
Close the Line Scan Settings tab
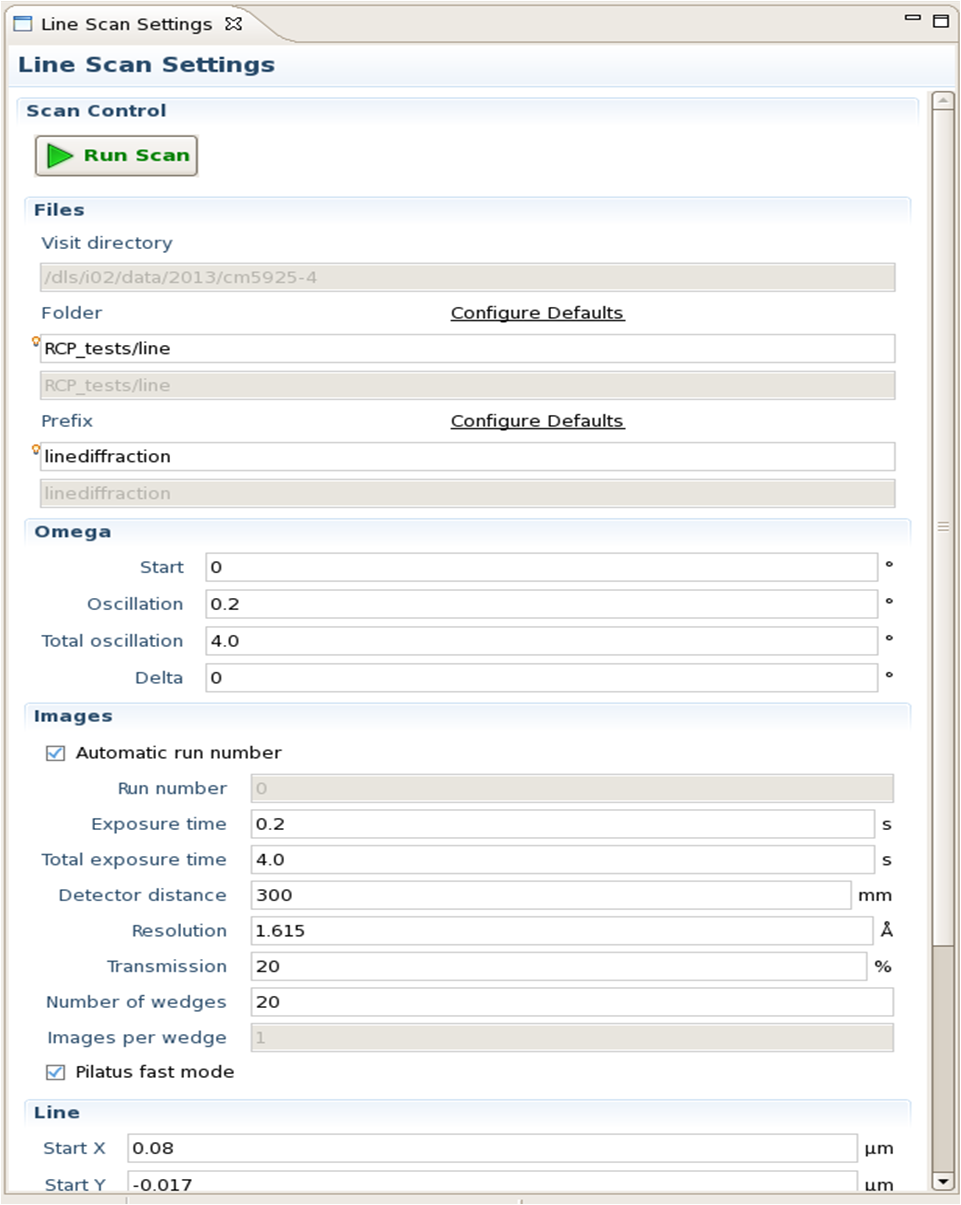[234, 24]
